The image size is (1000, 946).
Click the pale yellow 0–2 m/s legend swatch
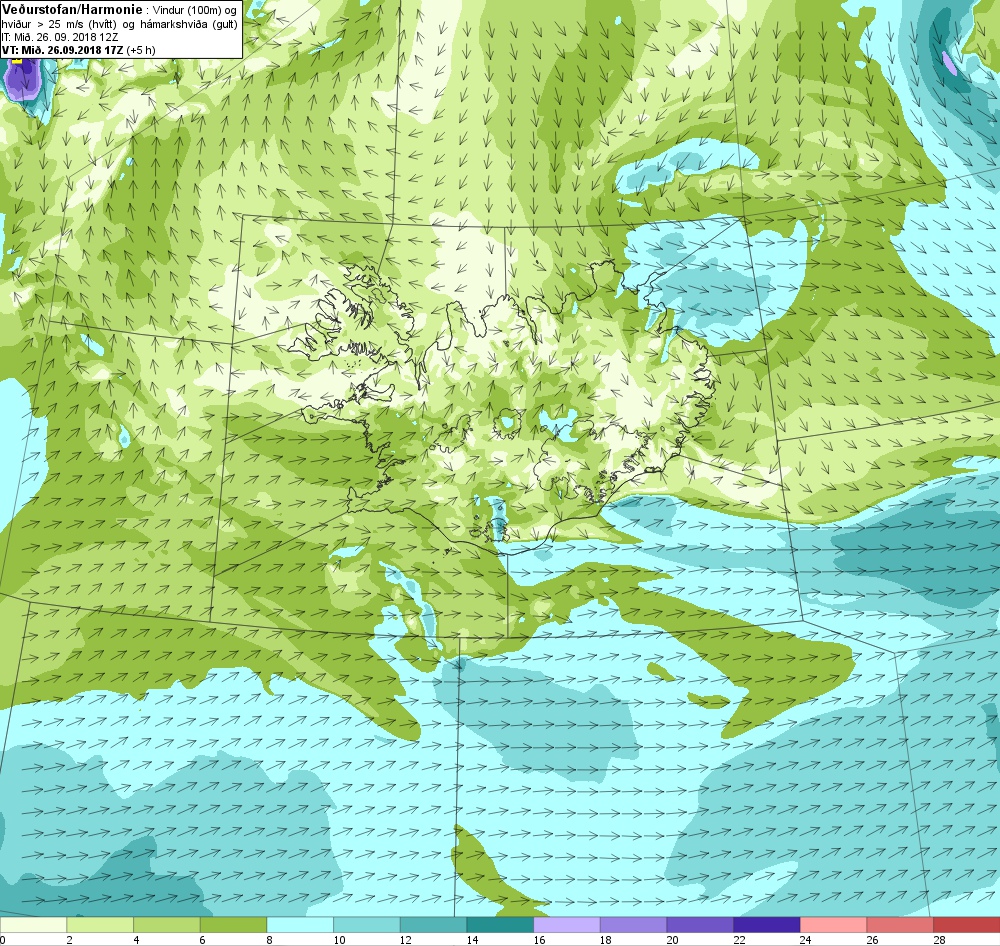pos(33,925)
